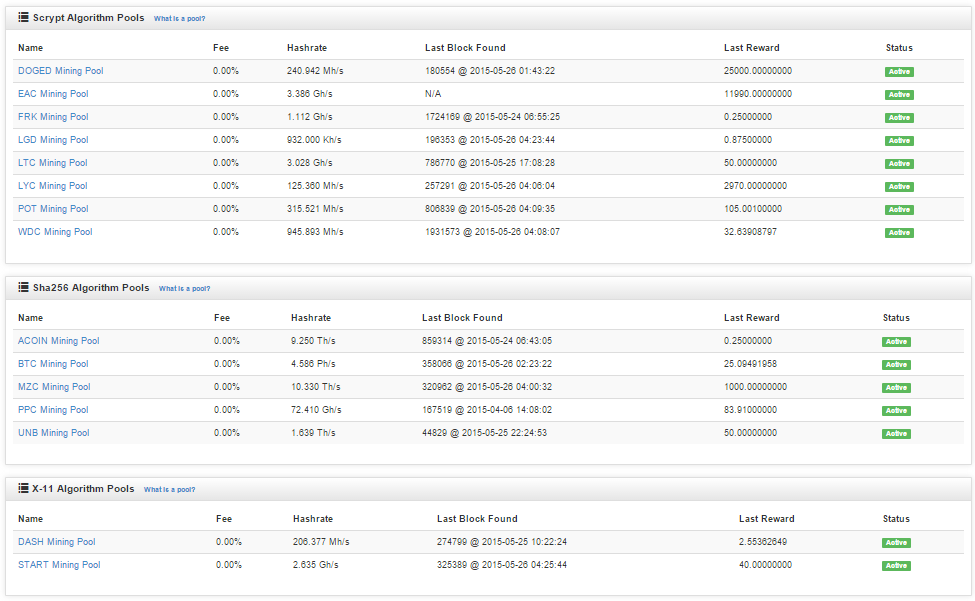The image size is (975, 601).
Task: Open the BTC Mining Pool link
Action: 53,364
